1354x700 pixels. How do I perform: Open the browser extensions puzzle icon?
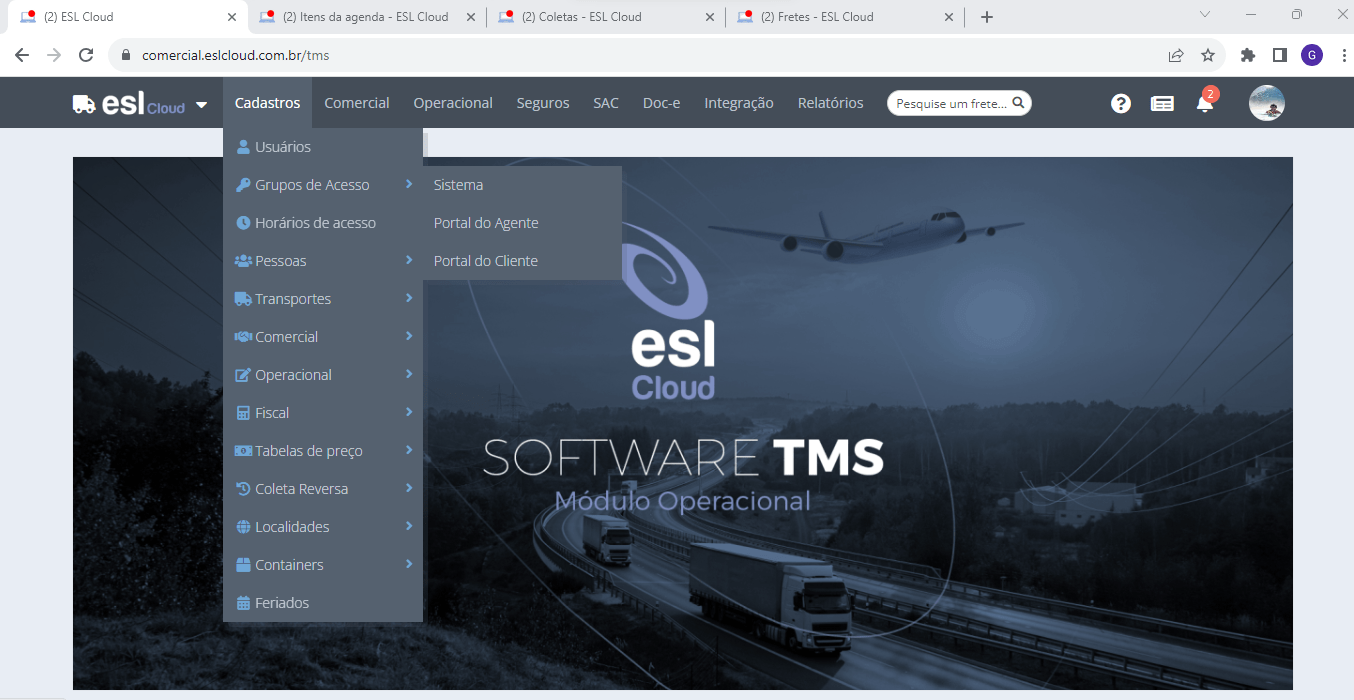(x=1248, y=55)
